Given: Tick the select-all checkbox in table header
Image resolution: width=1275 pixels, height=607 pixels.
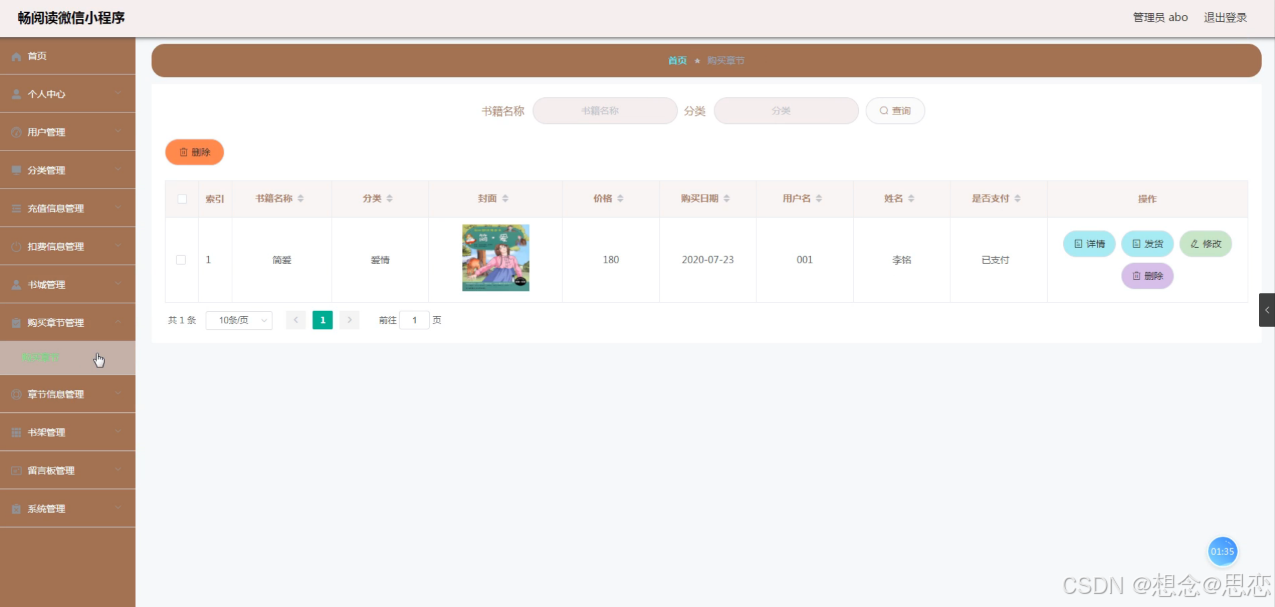Looking at the screenshot, I should pyautogui.click(x=182, y=199).
